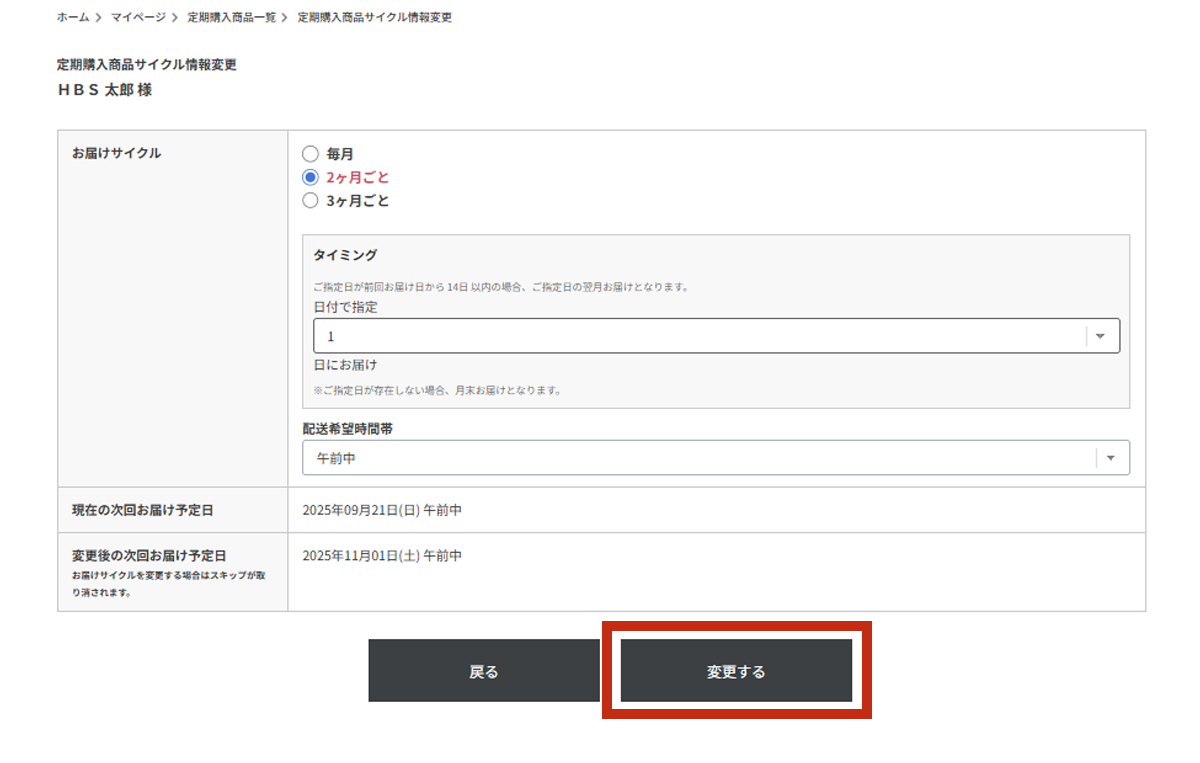
Task: Select the 毎月 delivery cycle radio button
Action: tap(310, 154)
